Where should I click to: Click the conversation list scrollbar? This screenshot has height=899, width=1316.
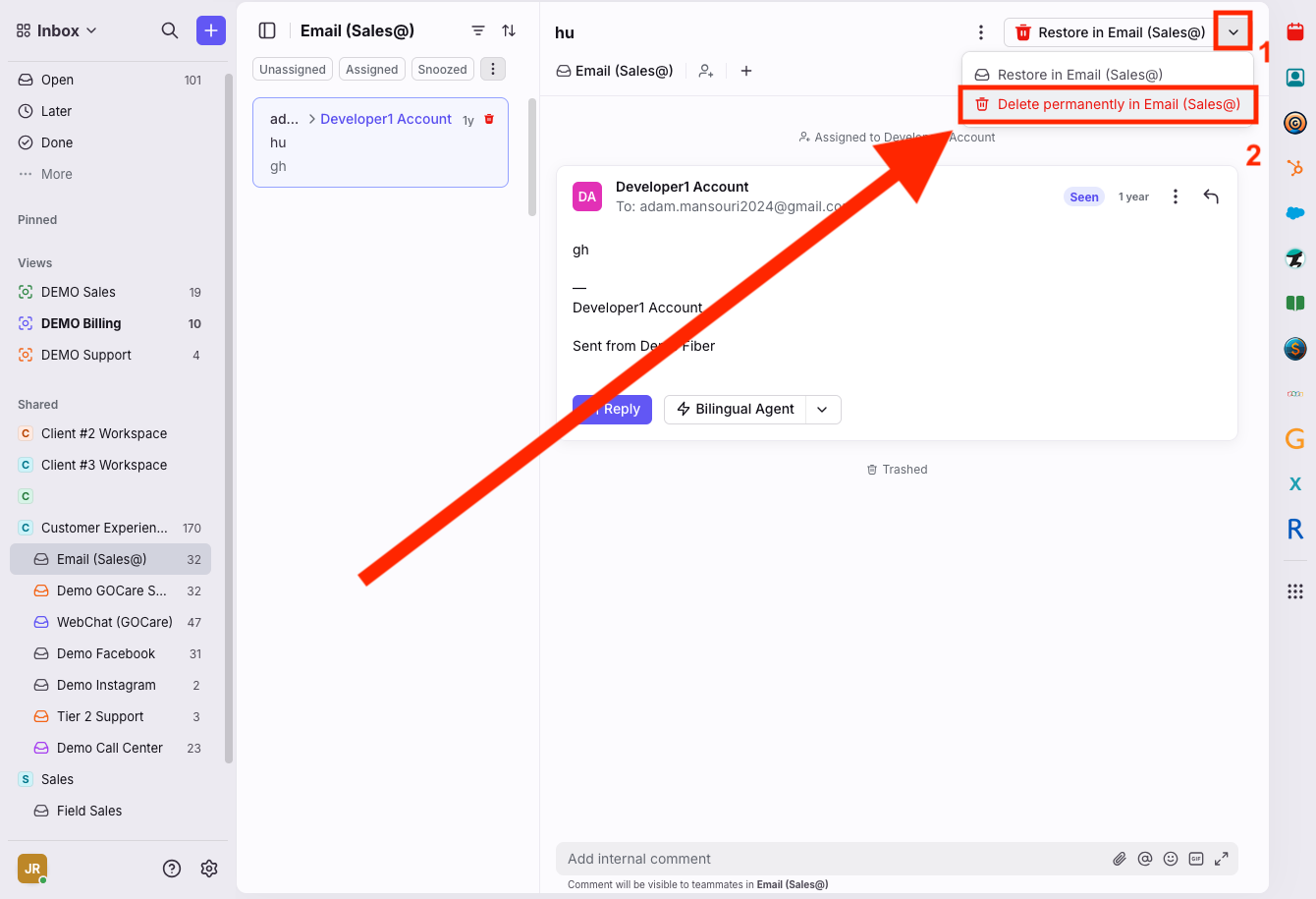(x=532, y=157)
